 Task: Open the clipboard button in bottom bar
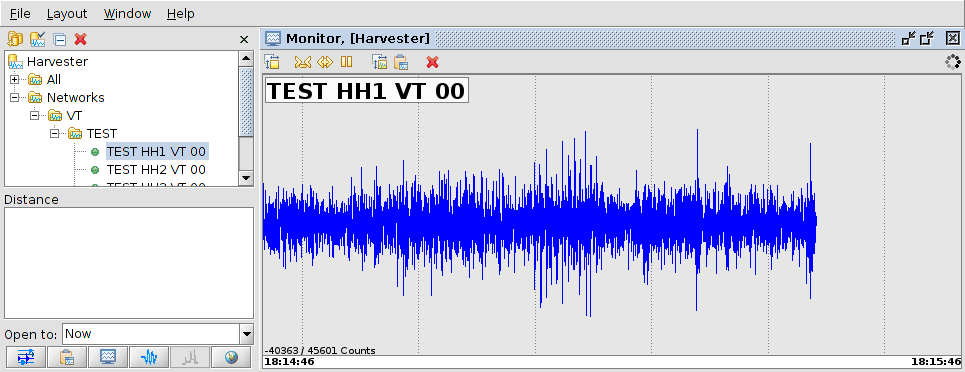coord(67,357)
